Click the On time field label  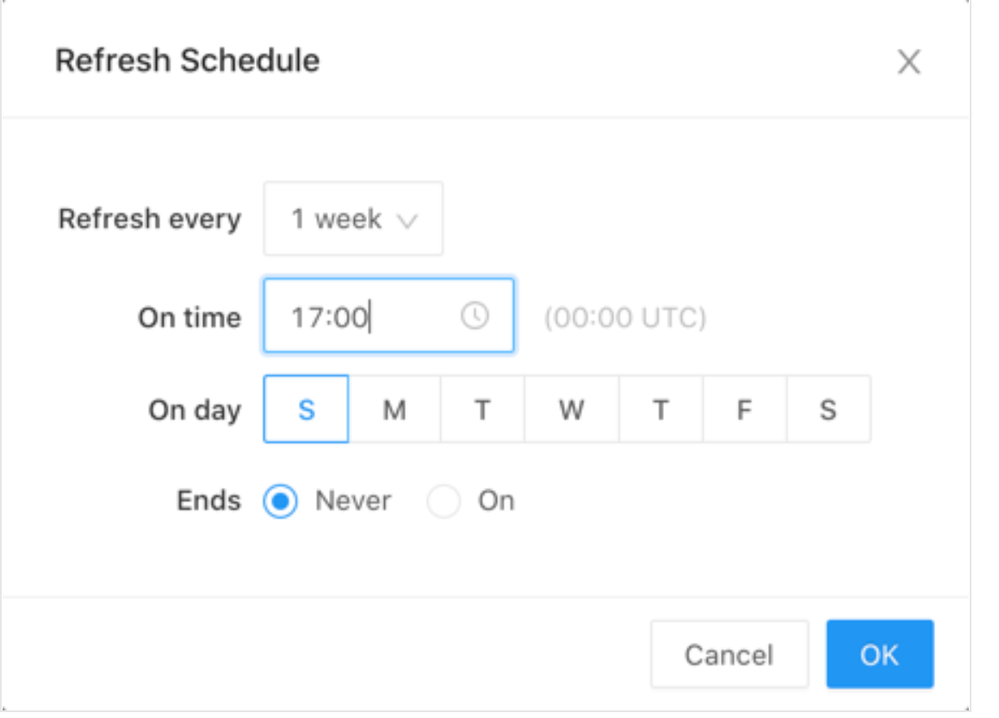tap(189, 318)
